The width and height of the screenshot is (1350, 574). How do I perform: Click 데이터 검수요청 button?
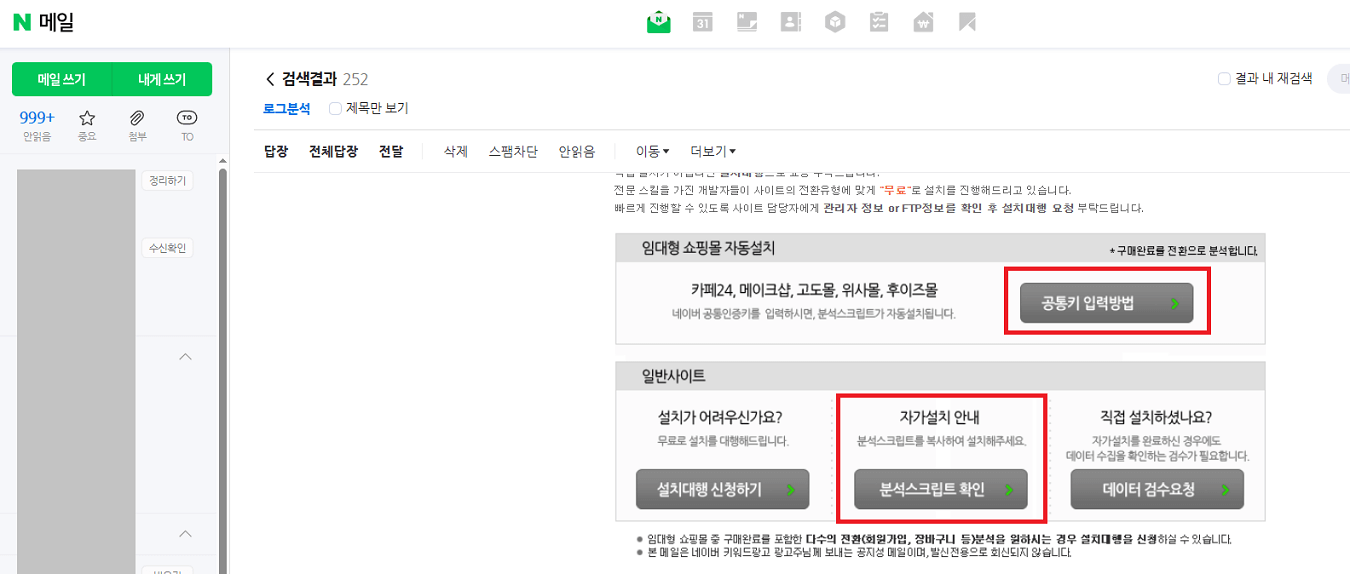click(x=1157, y=489)
